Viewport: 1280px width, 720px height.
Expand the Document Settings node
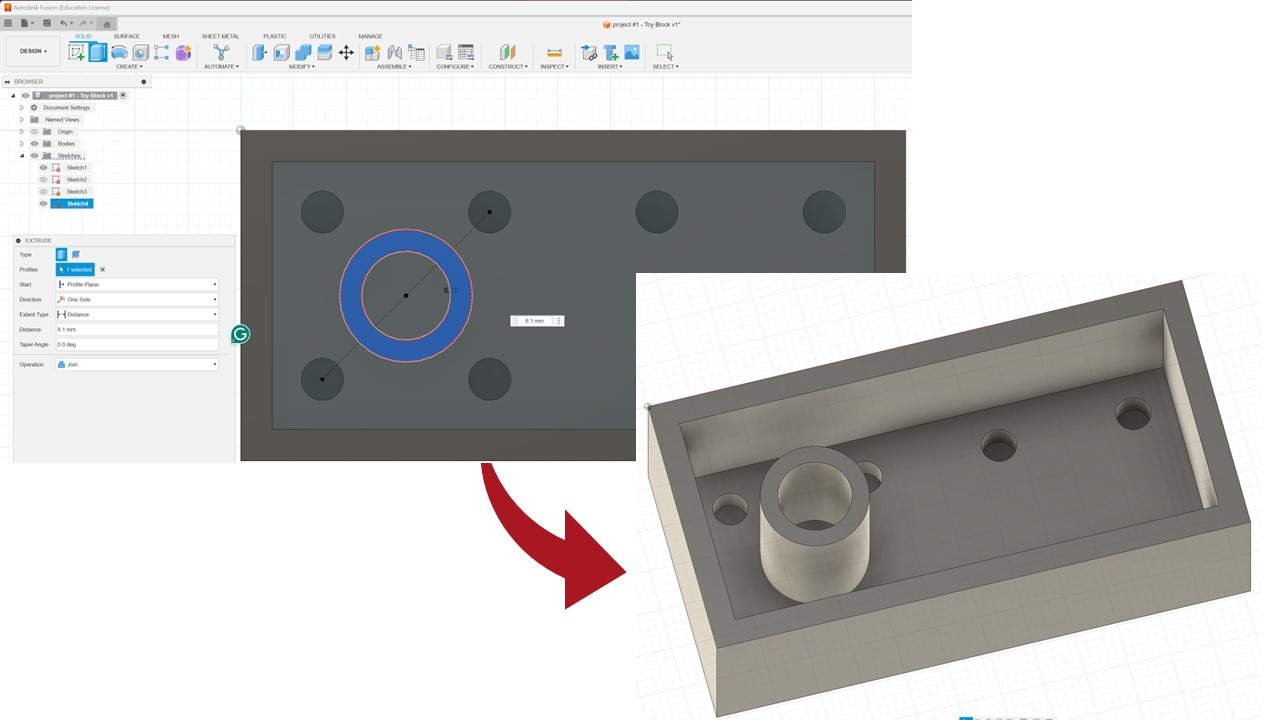pyautogui.click(x=22, y=108)
